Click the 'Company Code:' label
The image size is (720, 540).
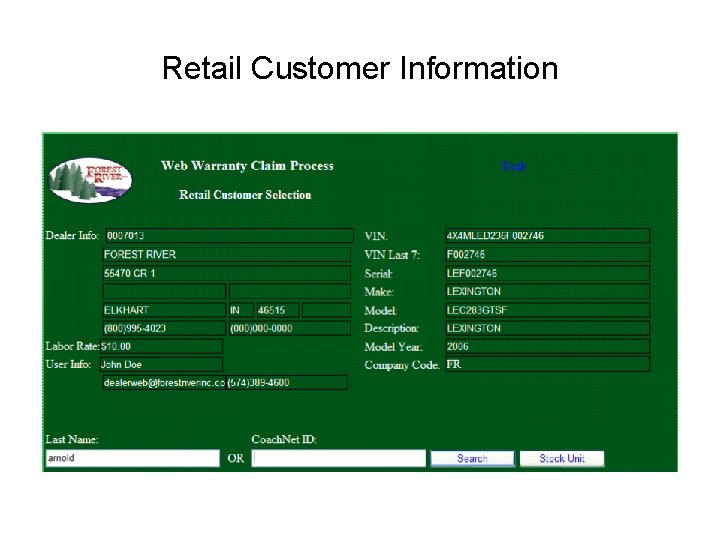(402, 365)
